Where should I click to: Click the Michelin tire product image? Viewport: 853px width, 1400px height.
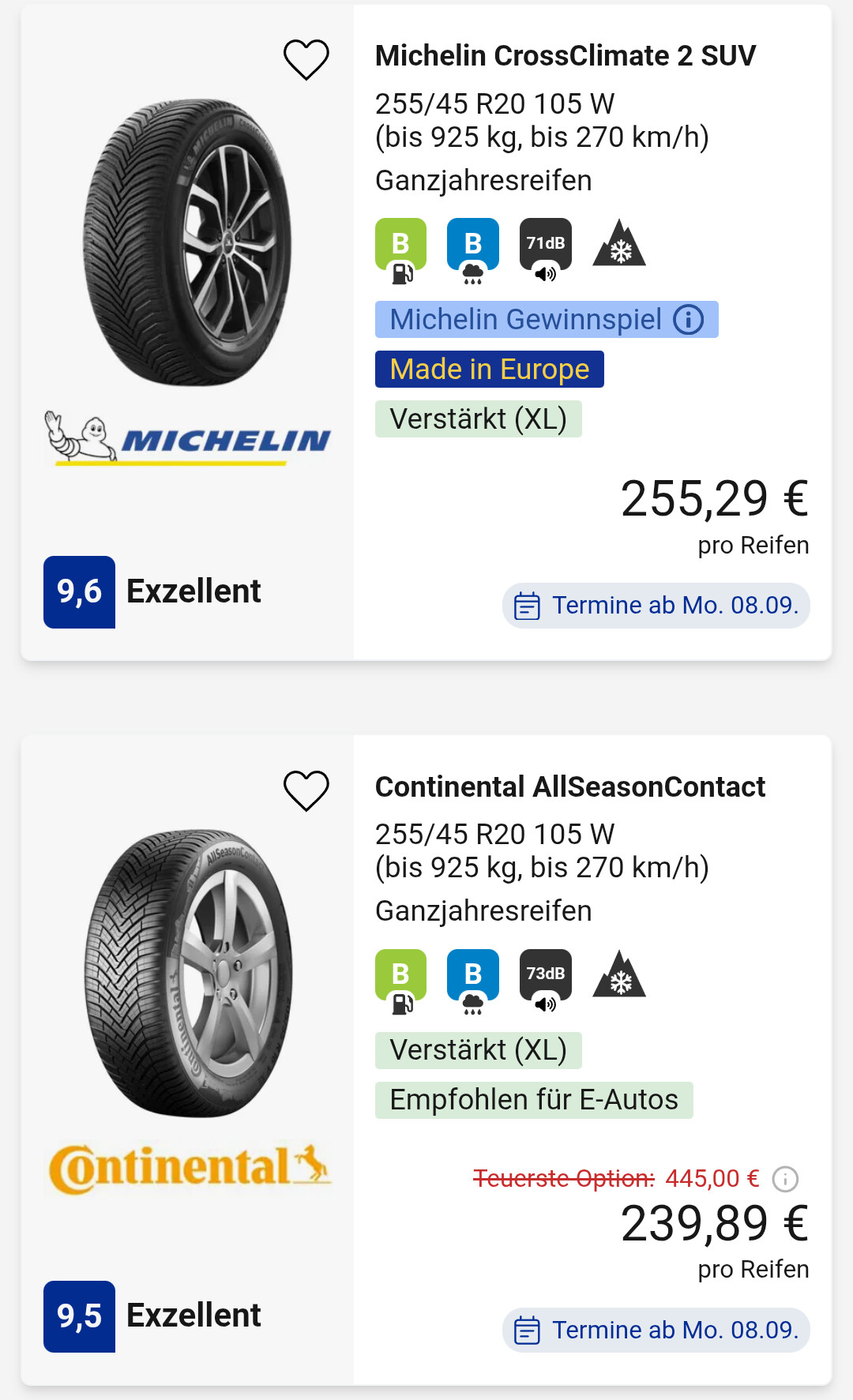(188, 242)
